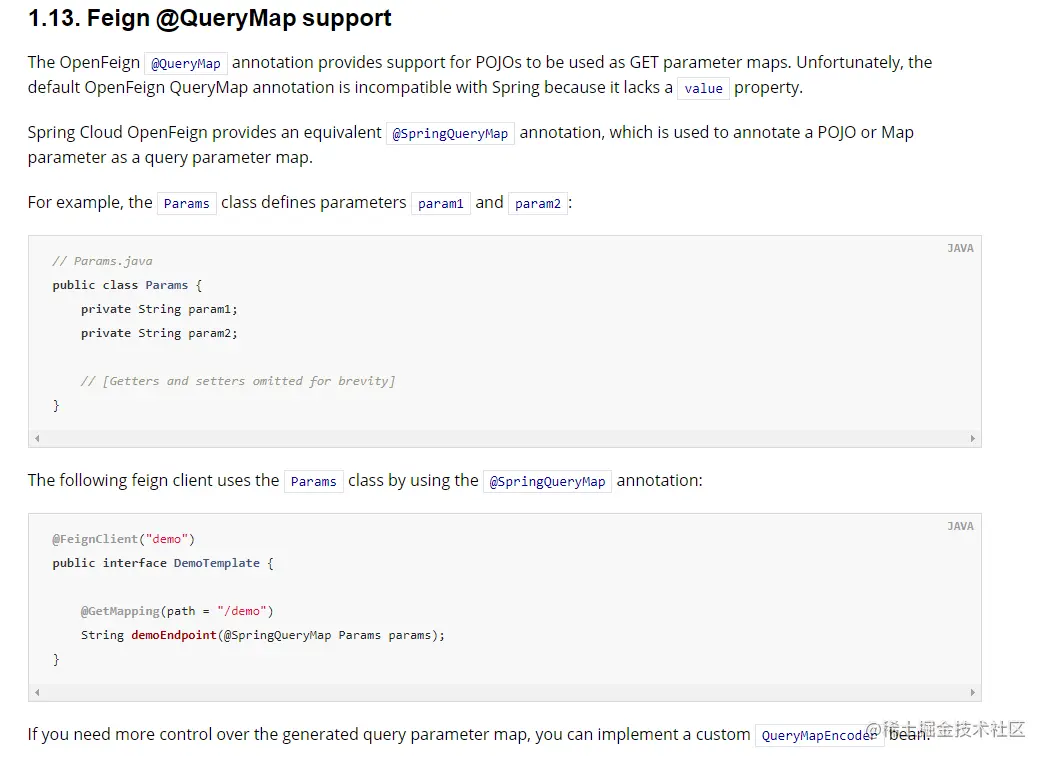
Task: Click right scroll arrow of Params code block
Action: 972,439
